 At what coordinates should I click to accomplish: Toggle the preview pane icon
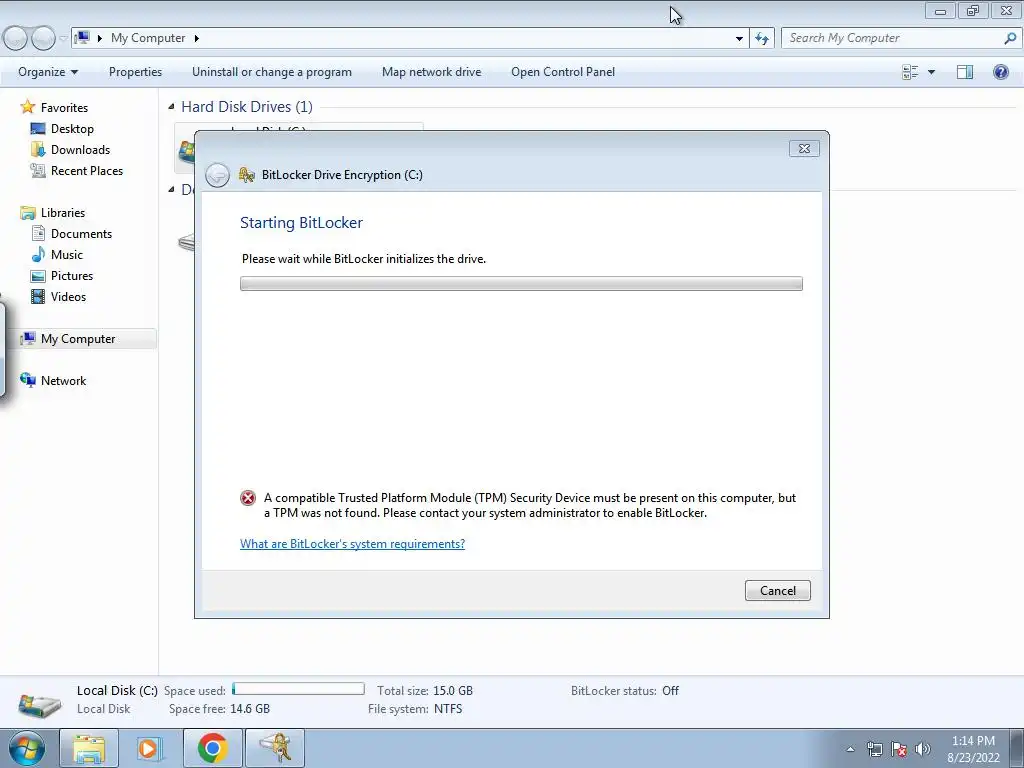coord(965,72)
